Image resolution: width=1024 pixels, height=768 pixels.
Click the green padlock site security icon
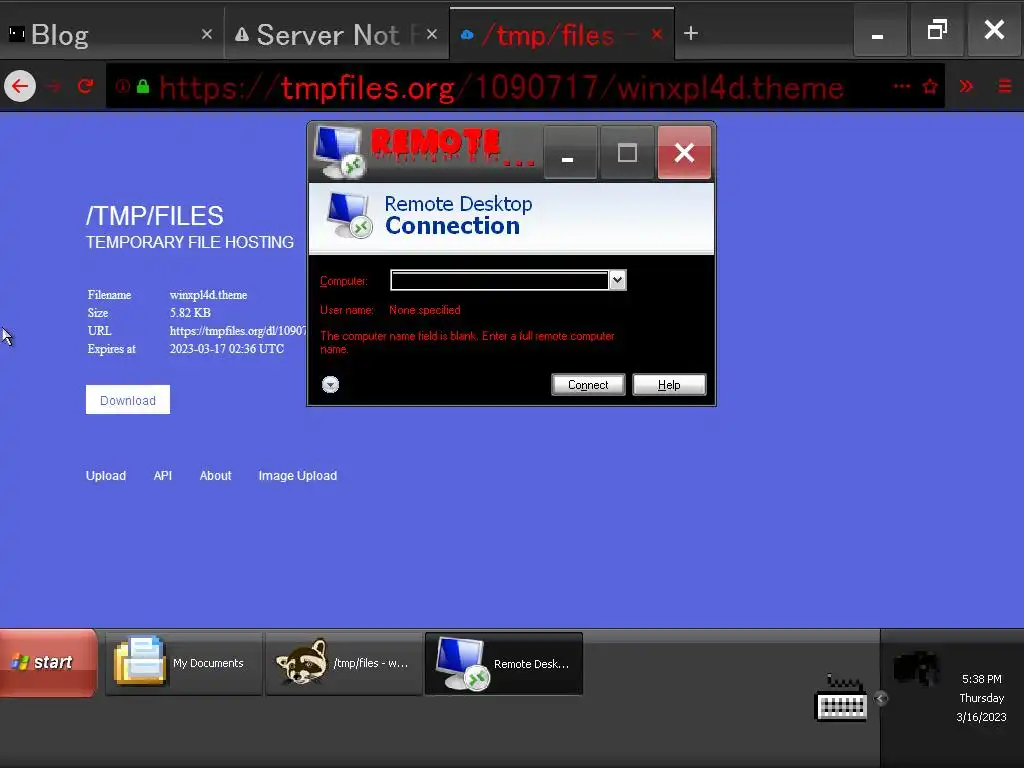pyautogui.click(x=143, y=86)
